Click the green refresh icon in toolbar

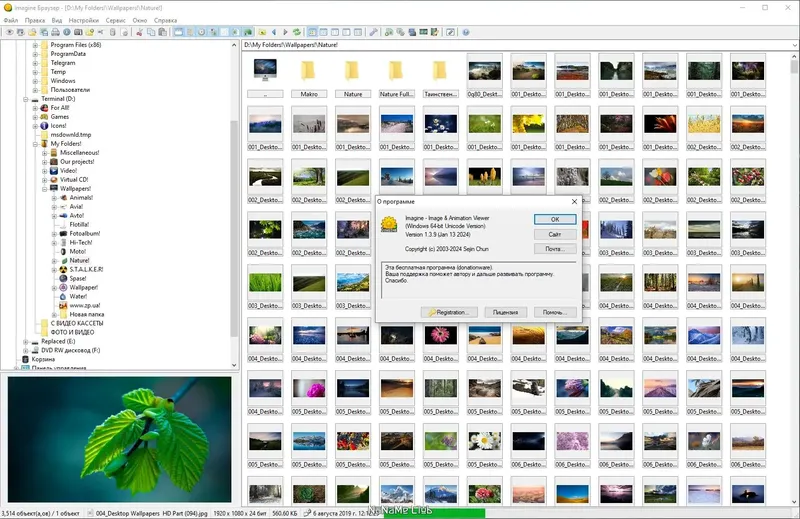(x=296, y=32)
